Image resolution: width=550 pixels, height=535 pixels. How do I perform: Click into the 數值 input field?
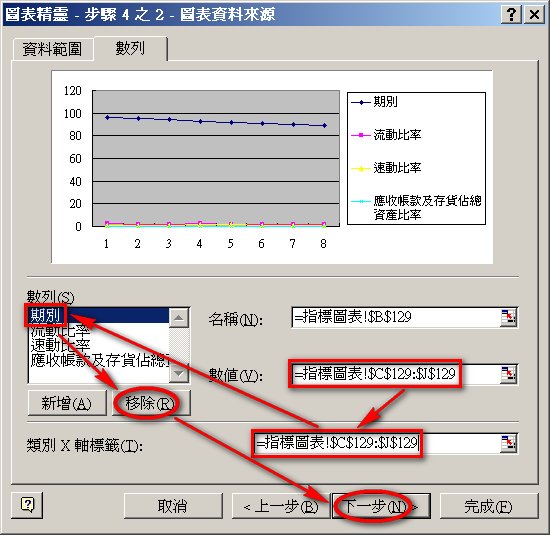pos(396,374)
